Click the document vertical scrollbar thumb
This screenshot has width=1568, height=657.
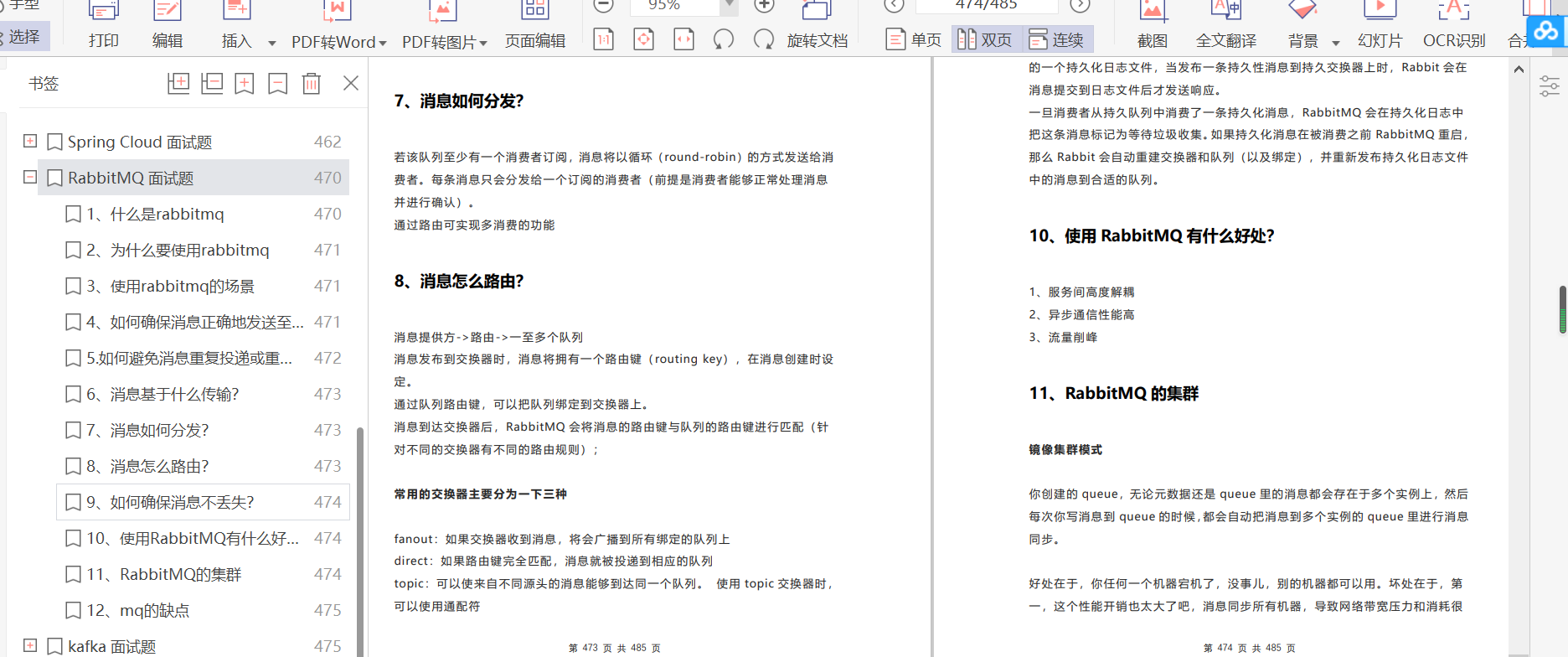tap(1563, 309)
